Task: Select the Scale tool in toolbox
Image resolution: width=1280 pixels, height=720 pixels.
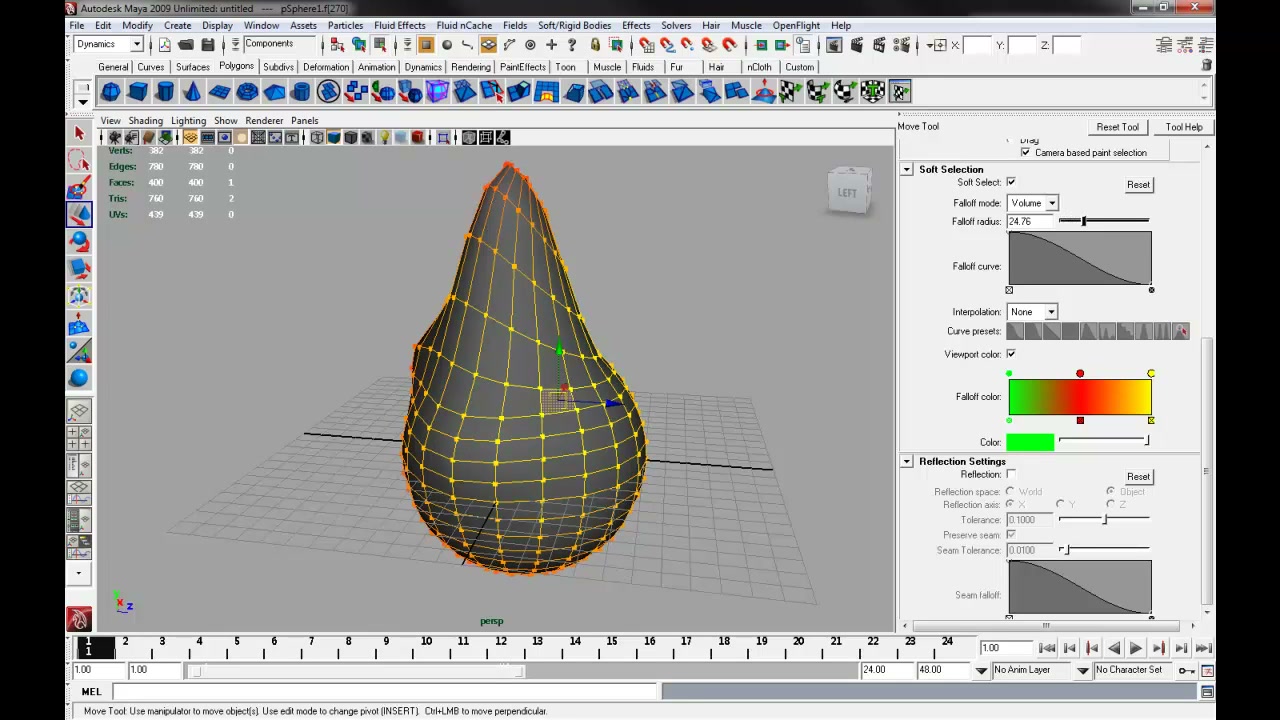Action: tap(79, 269)
